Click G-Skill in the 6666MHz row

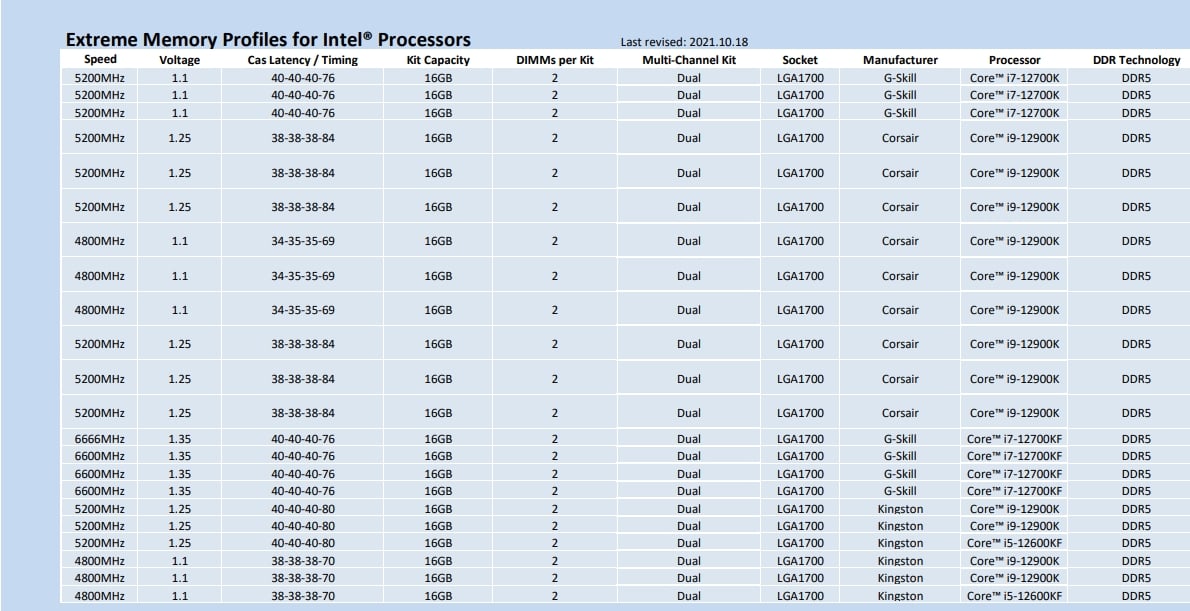tap(900, 439)
